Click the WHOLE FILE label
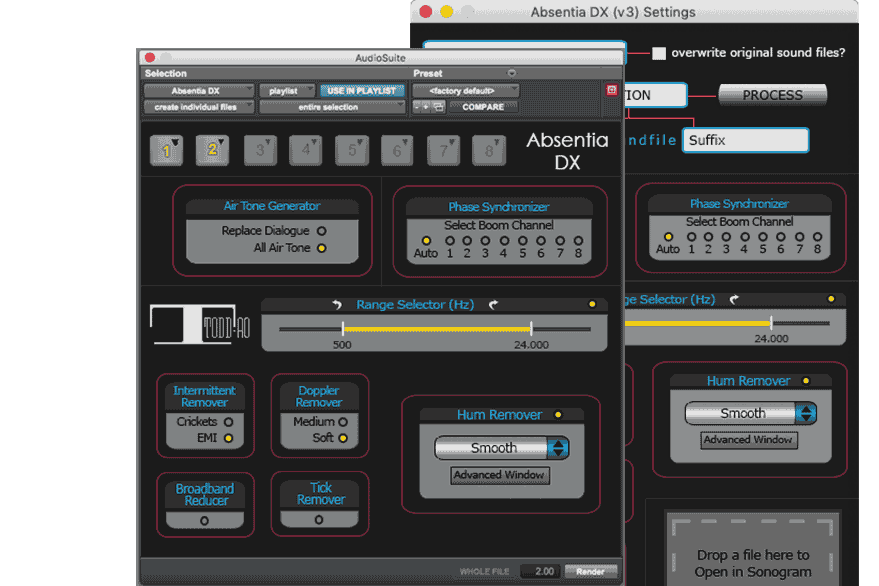The width and height of the screenshot is (879, 586). pos(484,571)
